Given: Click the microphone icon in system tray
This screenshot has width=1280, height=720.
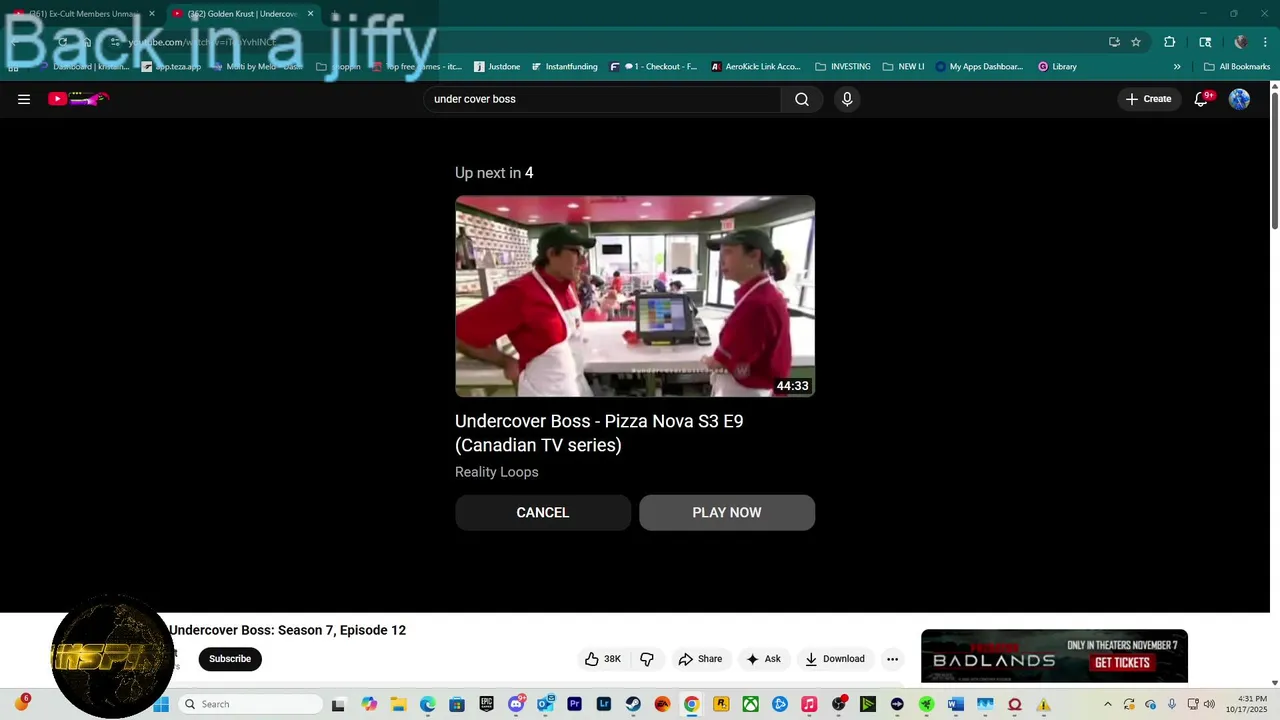Looking at the screenshot, I should pyautogui.click(x=1171, y=704).
